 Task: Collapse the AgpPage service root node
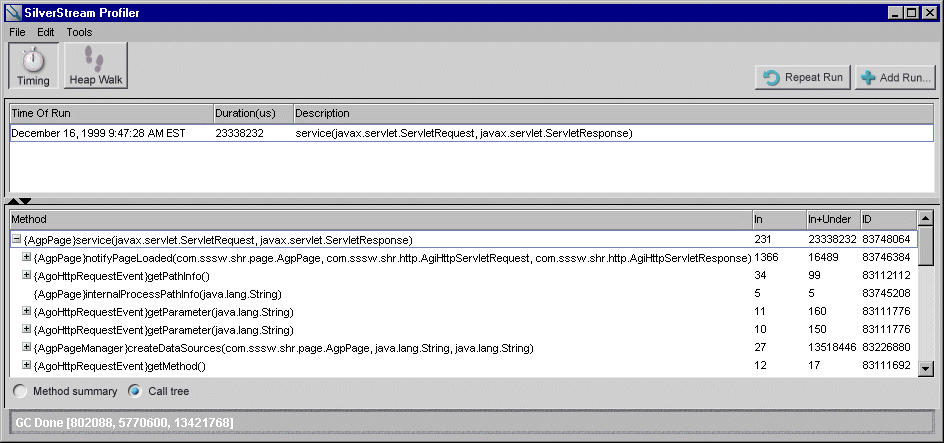(16, 240)
